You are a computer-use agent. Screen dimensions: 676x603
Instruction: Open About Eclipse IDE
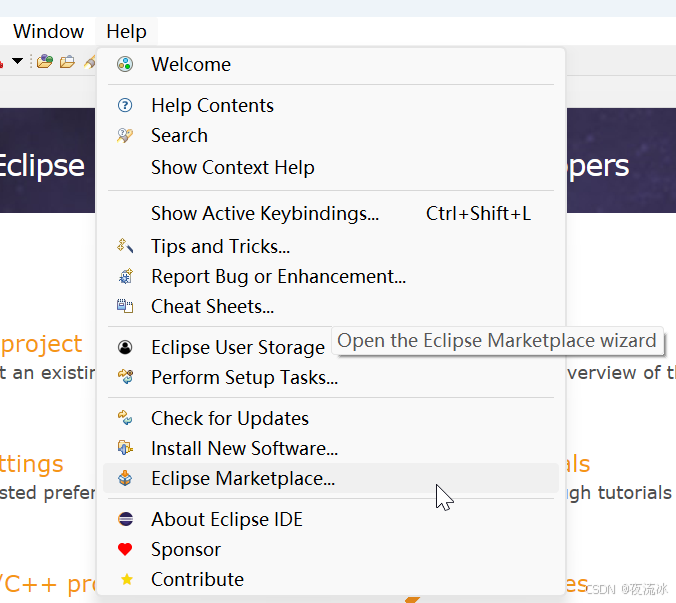click(331, 520)
